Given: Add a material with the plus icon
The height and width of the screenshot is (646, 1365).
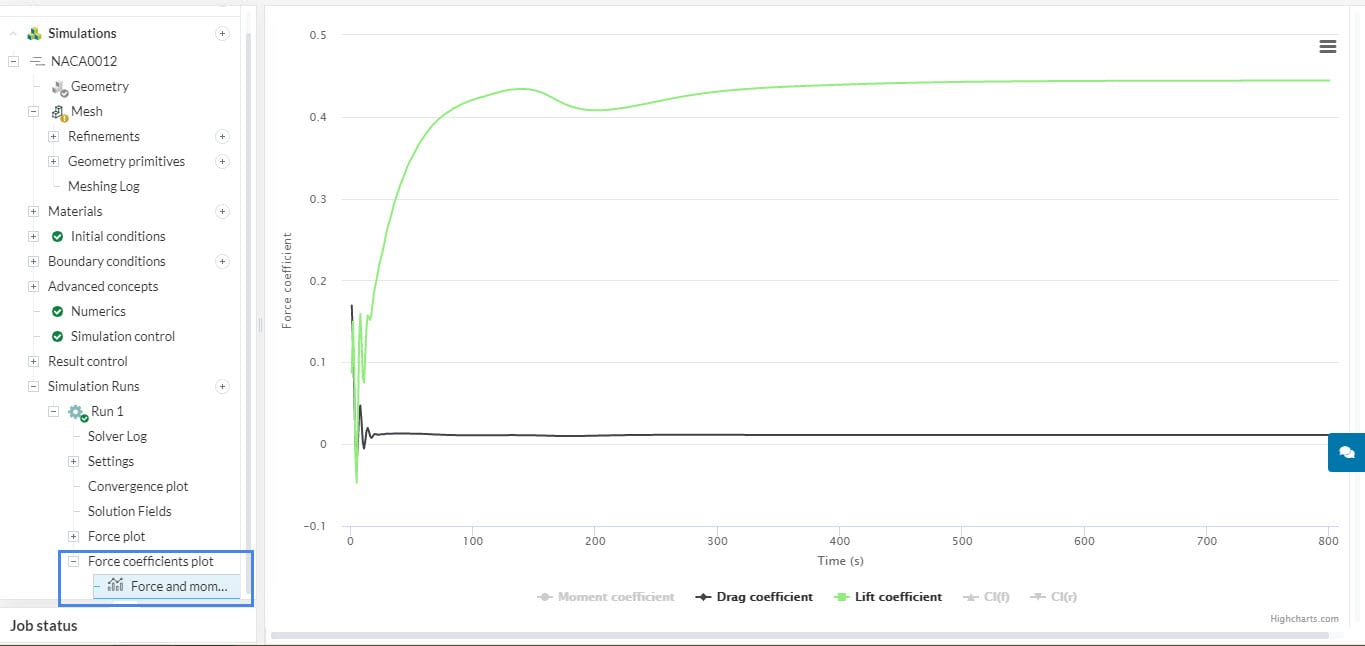Looking at the screenshot, I should coord(222,212).
